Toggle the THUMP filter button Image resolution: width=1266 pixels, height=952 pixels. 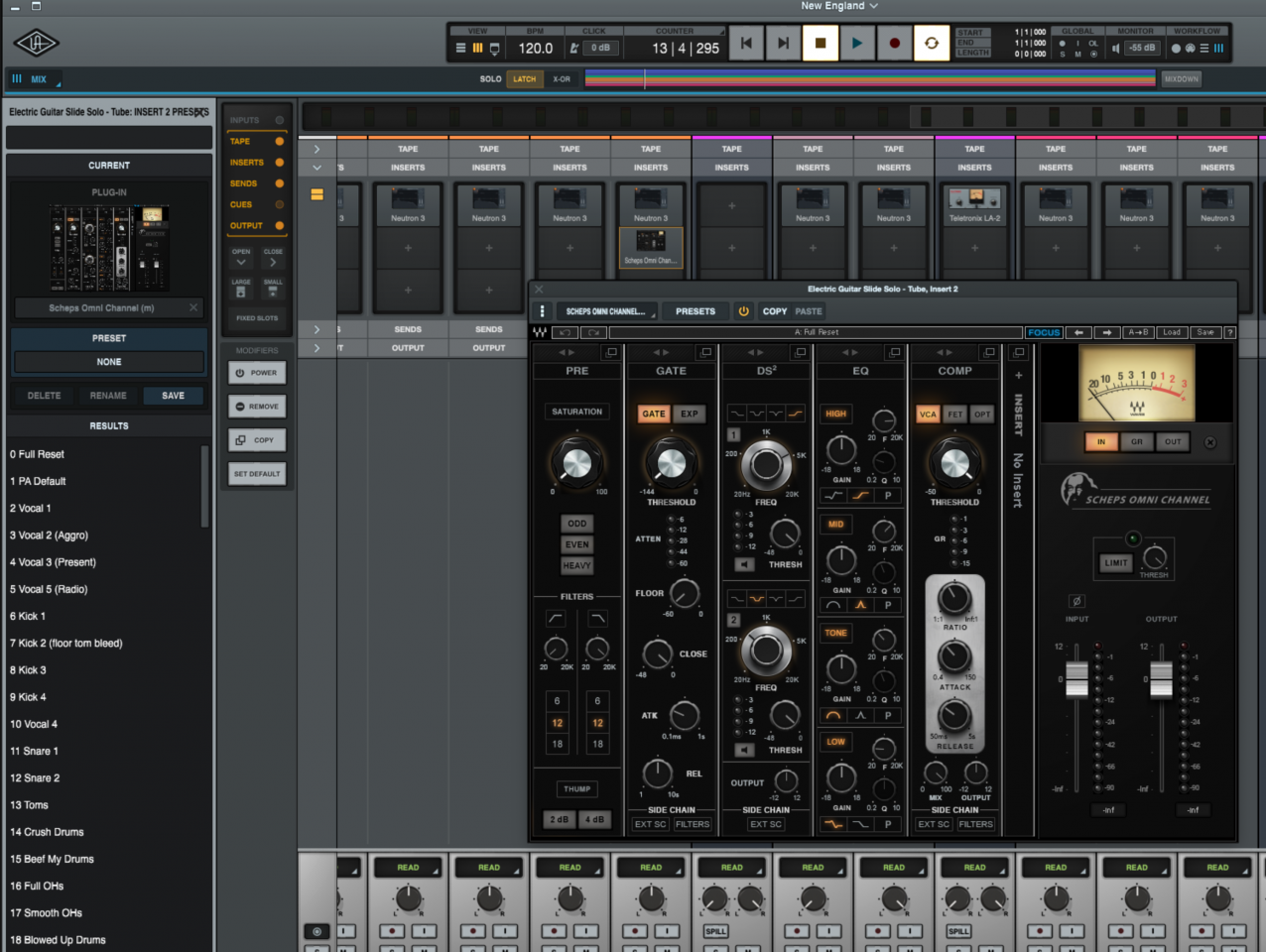(x=576, y=789)
